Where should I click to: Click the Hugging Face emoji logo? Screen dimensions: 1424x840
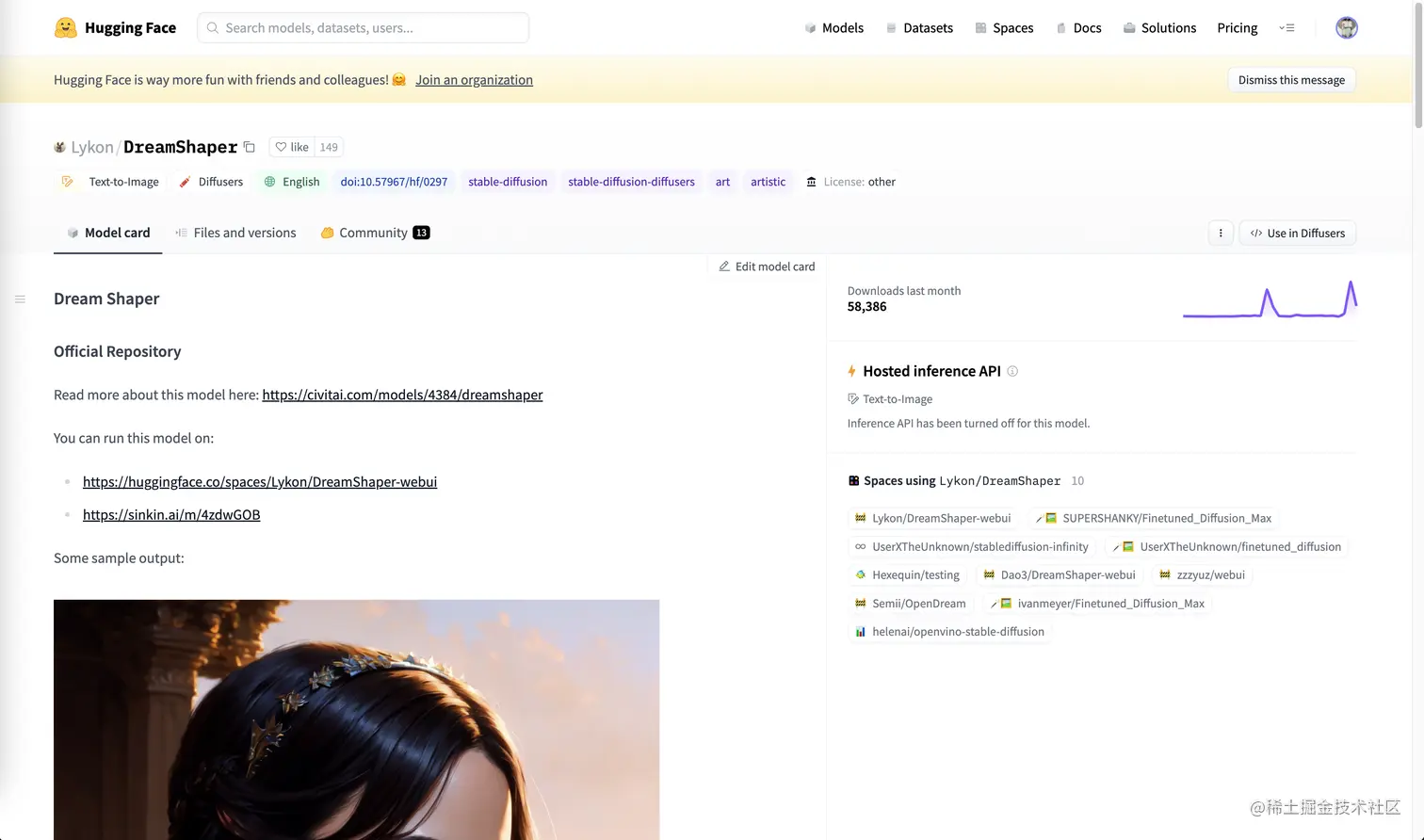pyautogui.click(x=66, y=27)
